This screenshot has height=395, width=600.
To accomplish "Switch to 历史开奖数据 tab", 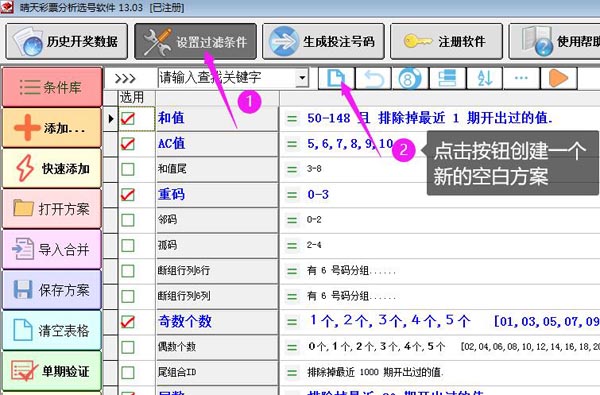I will point(67,41).
